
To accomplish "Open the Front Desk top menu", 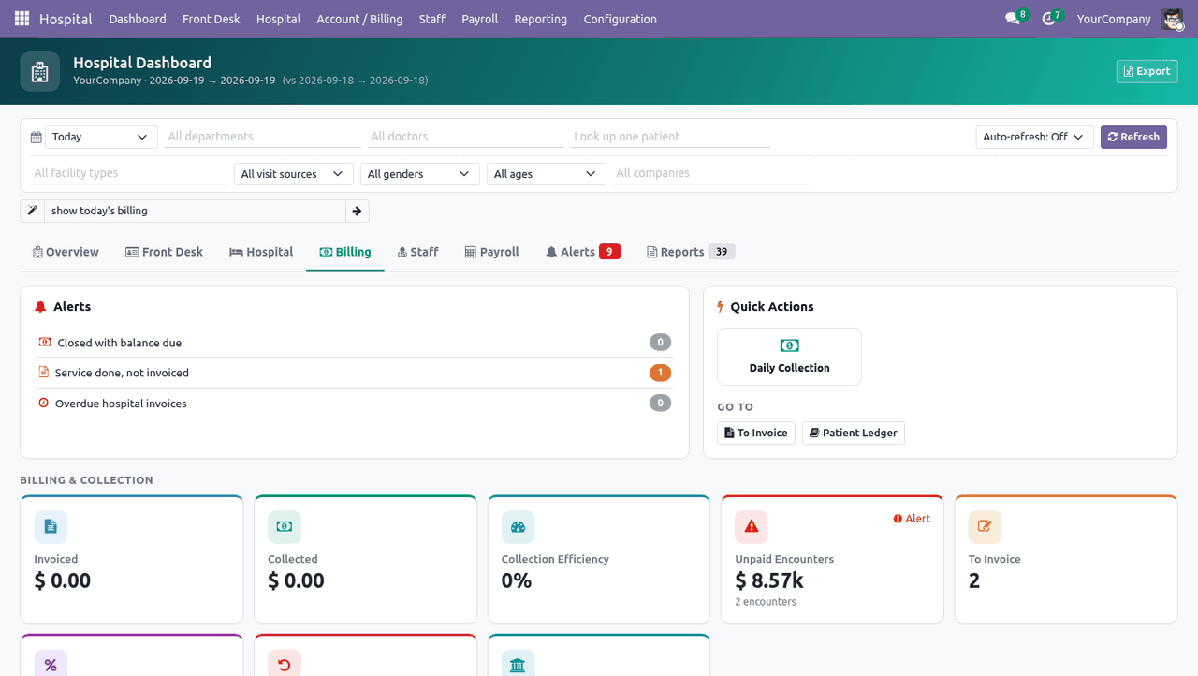I will click(x=211, y=18).
